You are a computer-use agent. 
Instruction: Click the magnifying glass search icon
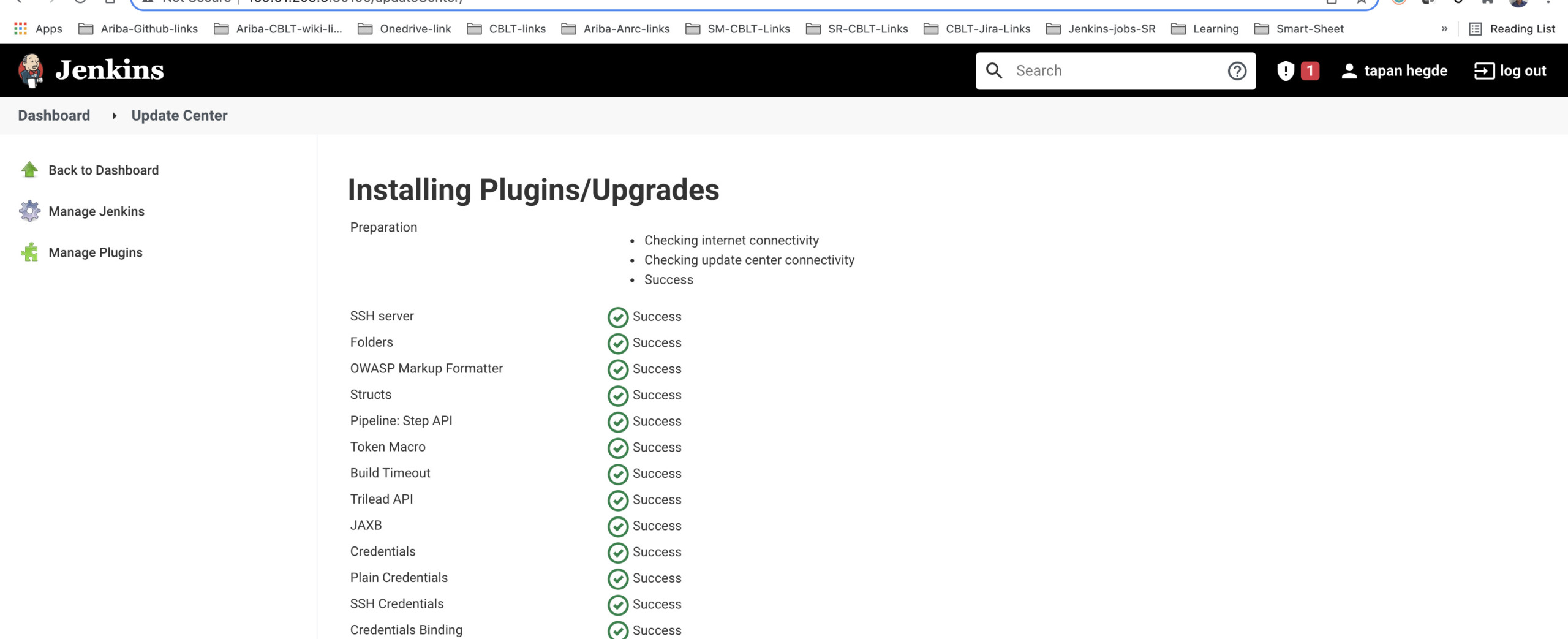994,71
